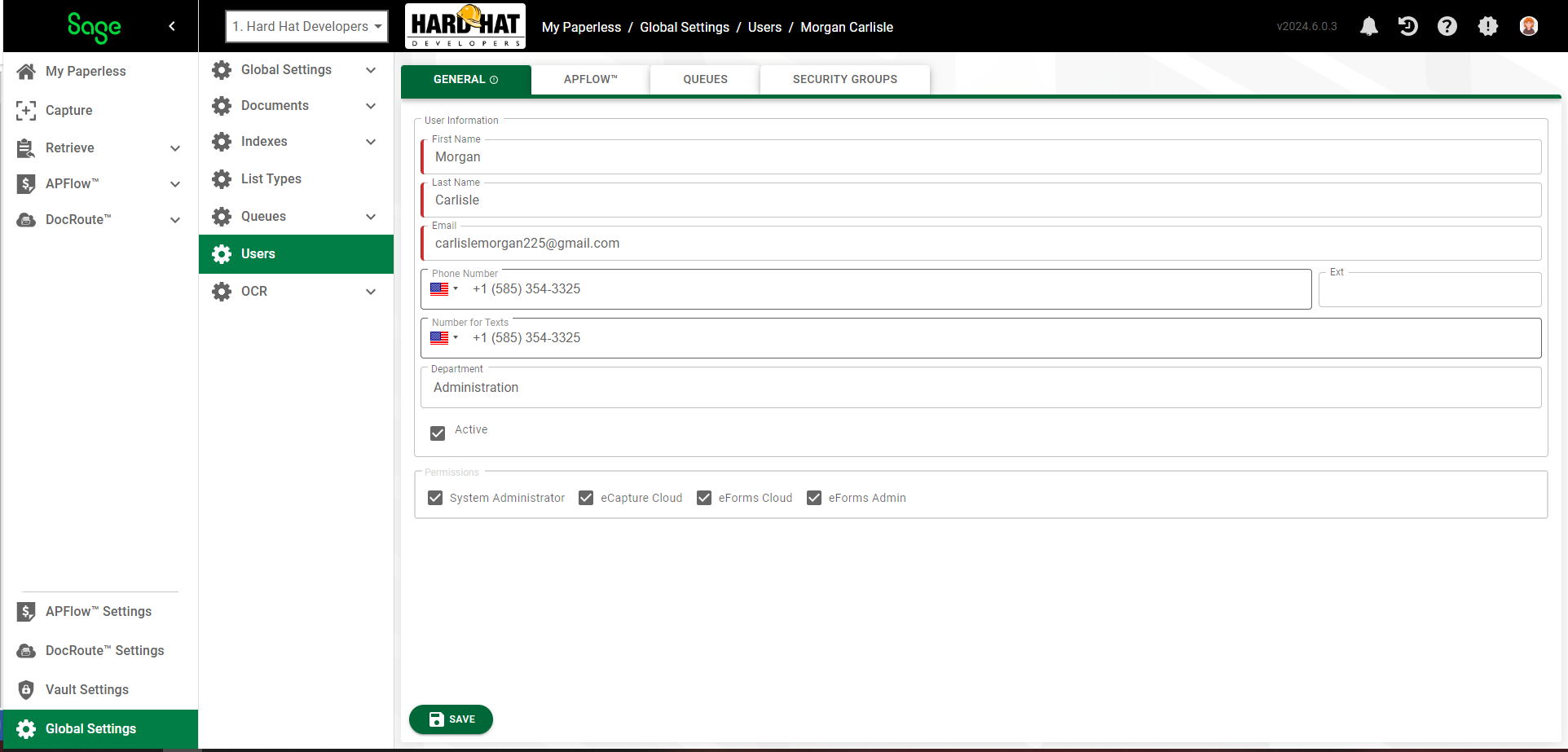Open Phone Number country flag dropdown
This screenshot has height=752, width=1568.
coord(444,289)
